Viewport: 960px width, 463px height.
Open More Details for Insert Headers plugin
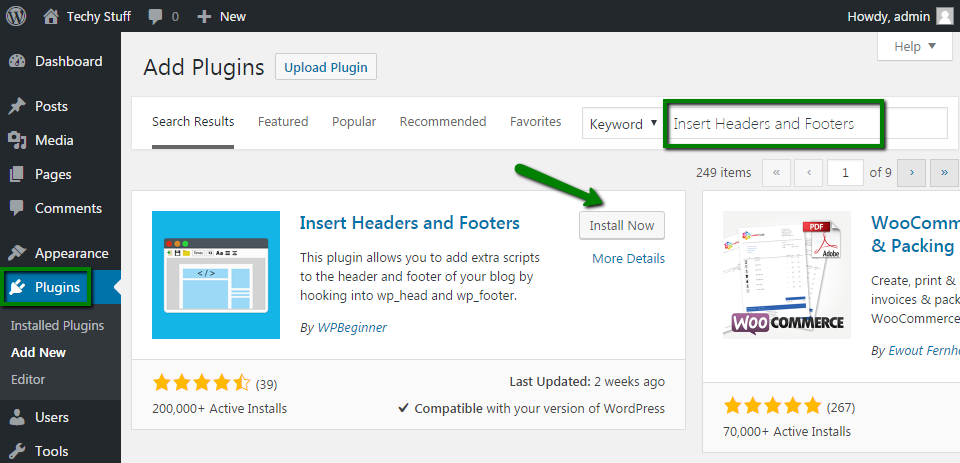pos(628,258)
